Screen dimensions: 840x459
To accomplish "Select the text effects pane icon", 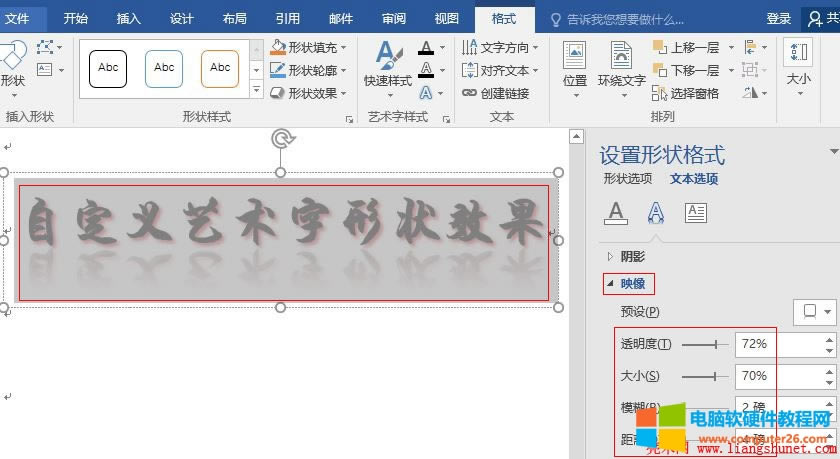I will pyautogui.click(x=656, y=213).
